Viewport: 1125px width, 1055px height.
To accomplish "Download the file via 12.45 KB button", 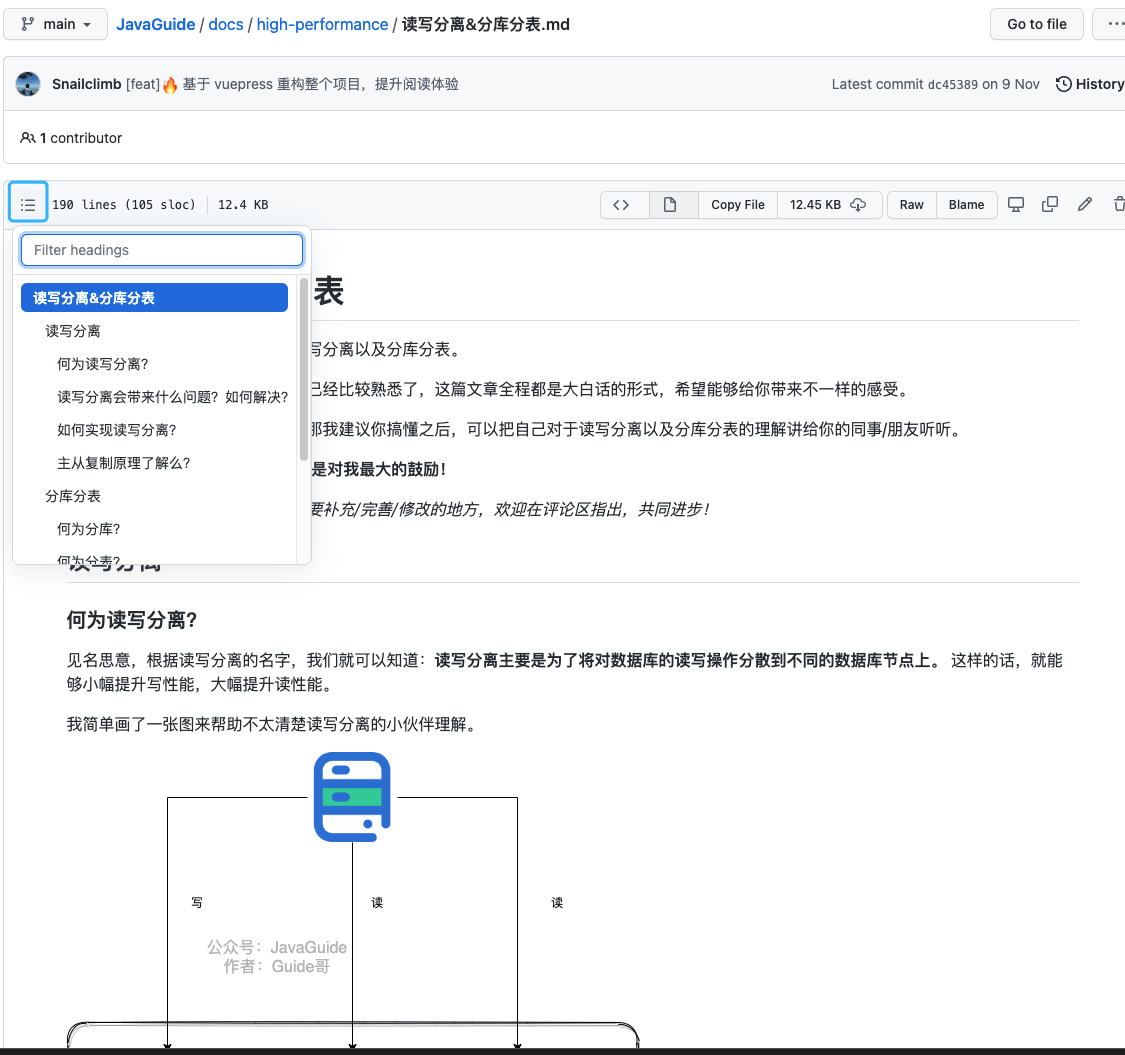I will (x=828, y=205).
